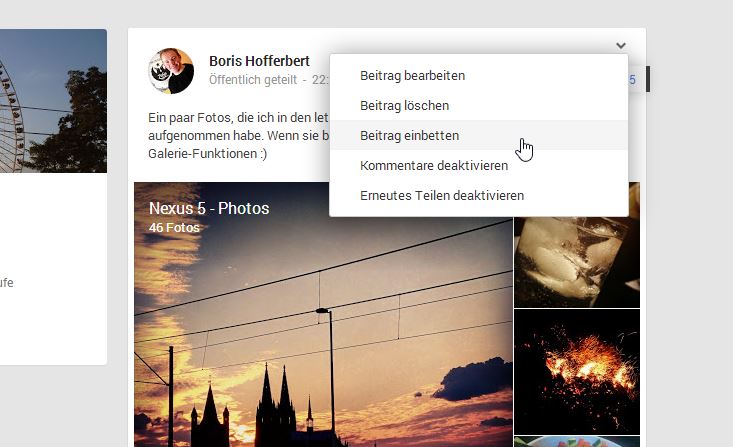Open the 'Nexus 5 - Photos' album title
Screen dimensions: 733x447
tap(209, 208)
